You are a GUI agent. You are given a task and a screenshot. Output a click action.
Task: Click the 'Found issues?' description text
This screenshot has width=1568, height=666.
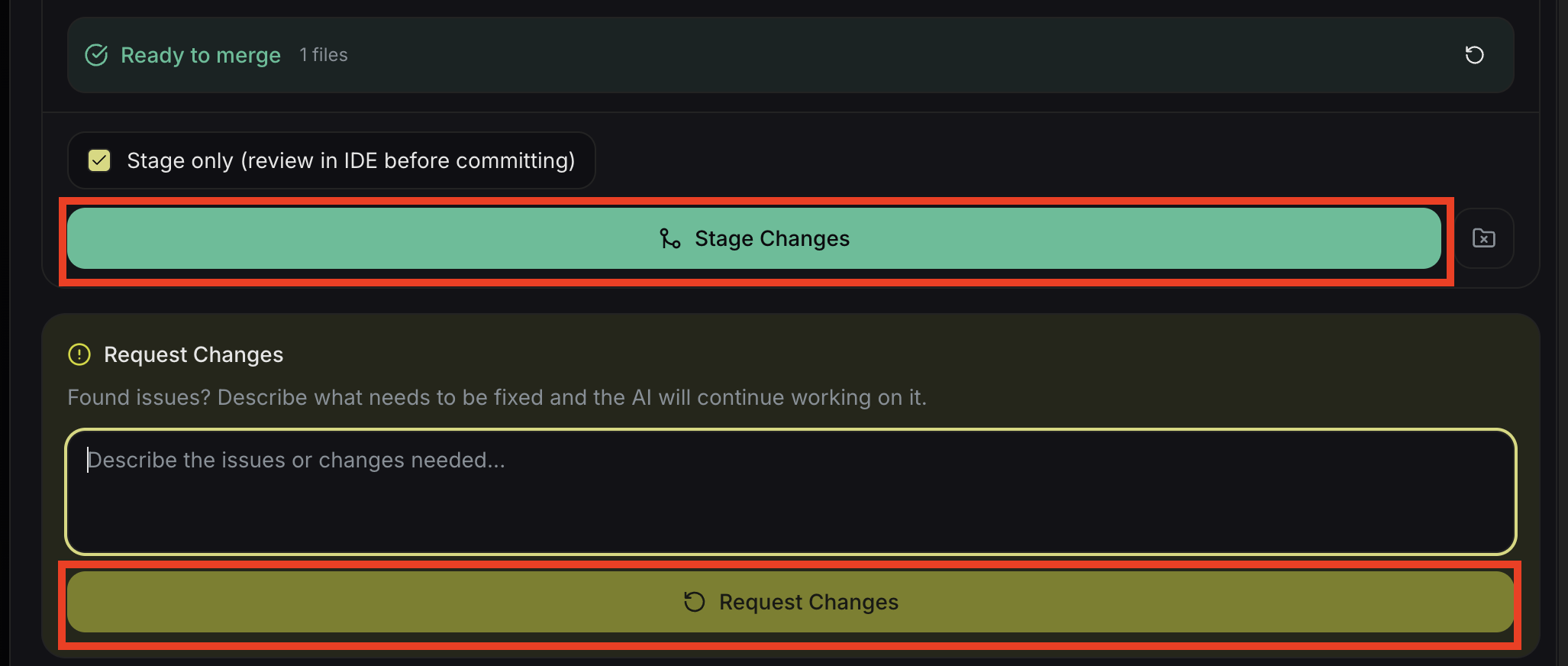point(497,397)
